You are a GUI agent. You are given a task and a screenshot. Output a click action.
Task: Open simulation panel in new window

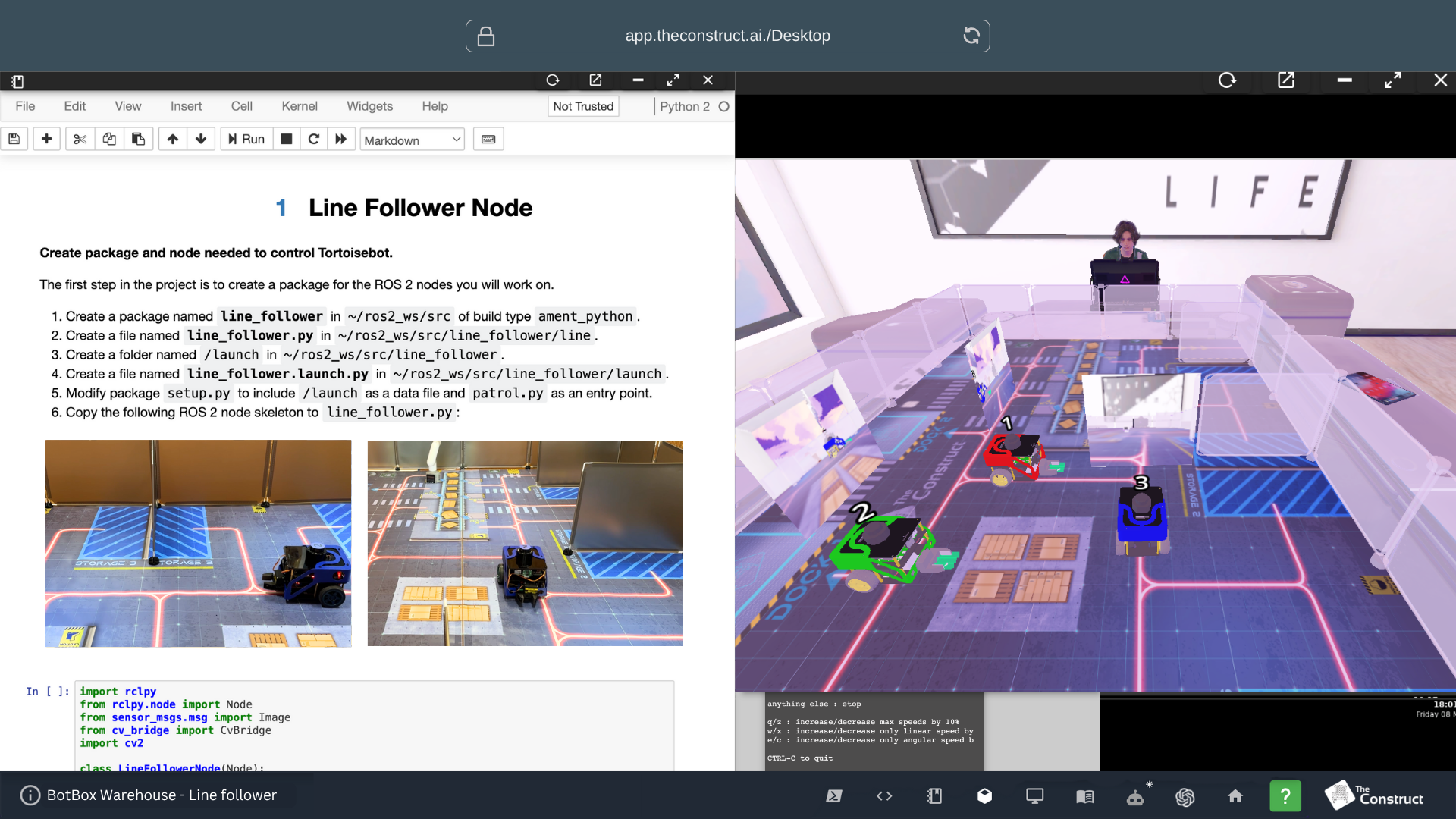pyautogui.click(x=1286, y=80)
